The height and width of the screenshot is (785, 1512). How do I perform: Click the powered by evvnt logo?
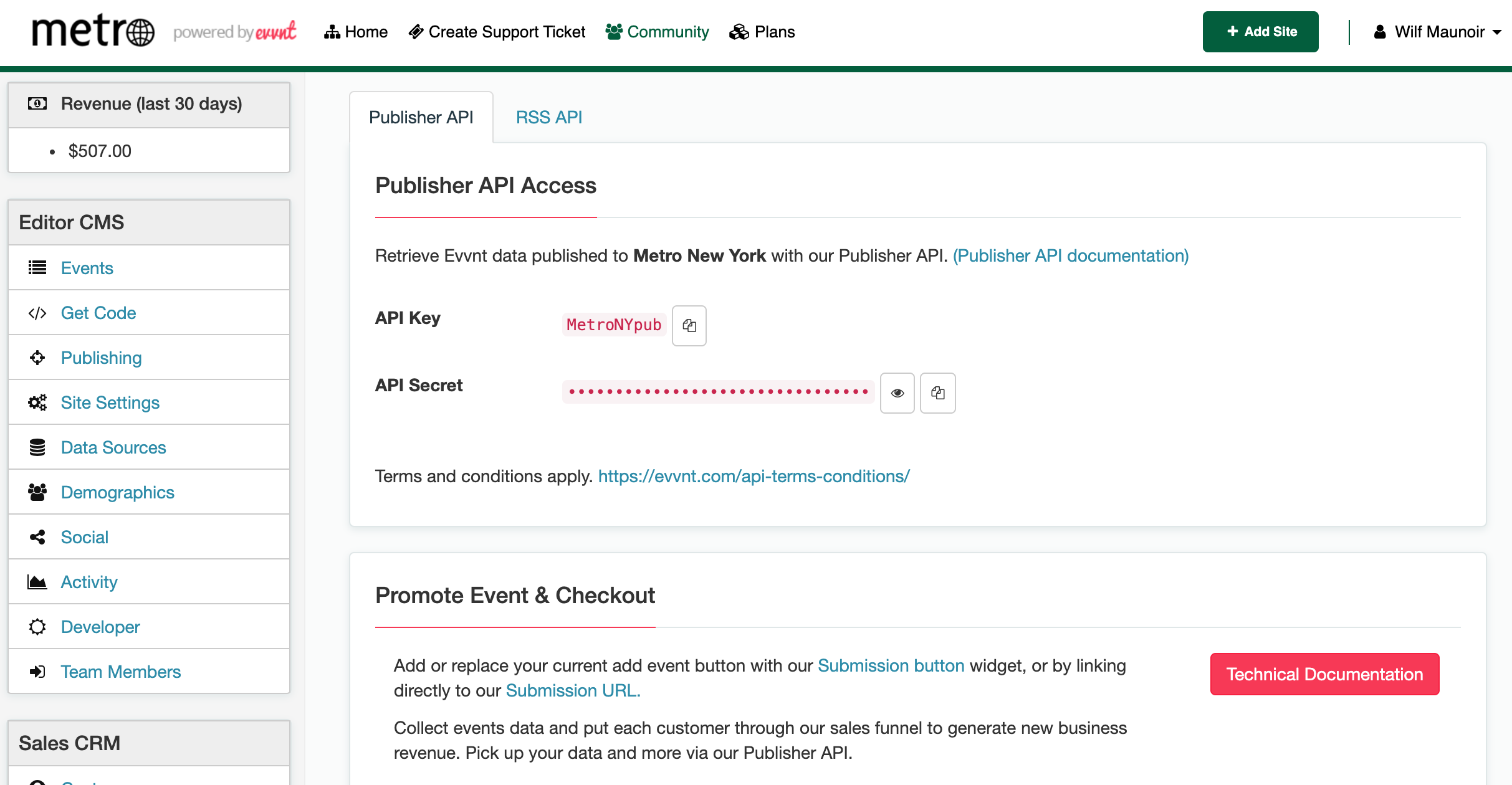234,31
